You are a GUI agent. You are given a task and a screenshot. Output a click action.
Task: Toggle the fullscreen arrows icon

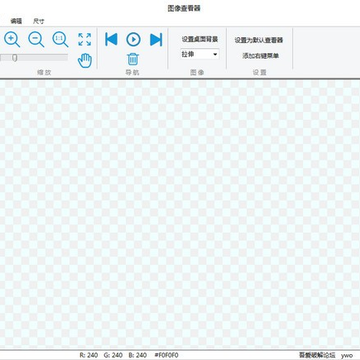pyautogui.click(x=85, y=39)
